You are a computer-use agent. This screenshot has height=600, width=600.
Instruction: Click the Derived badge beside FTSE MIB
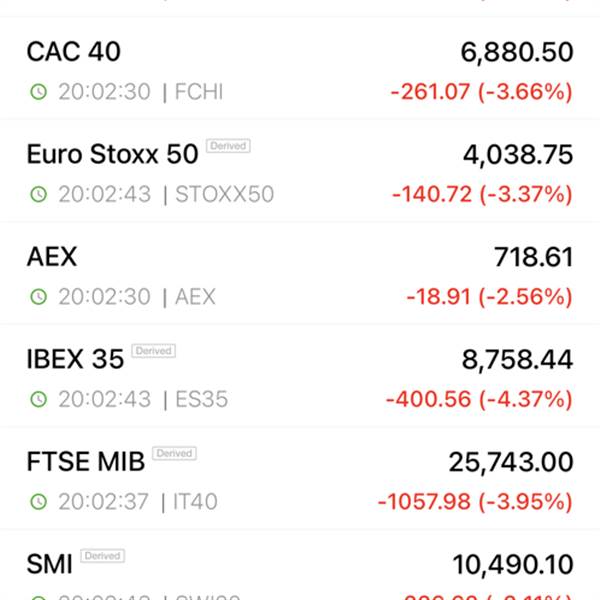pos(174,454)
